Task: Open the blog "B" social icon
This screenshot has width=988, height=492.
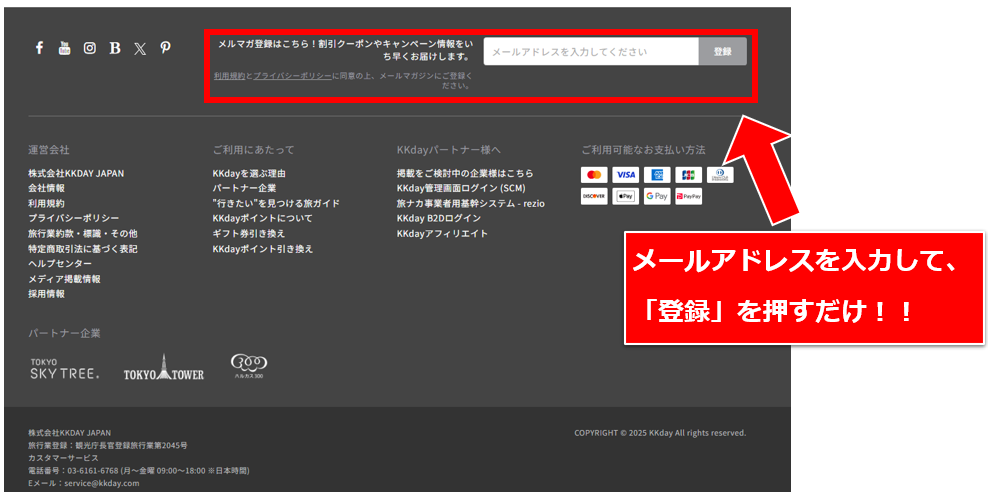Action: pos(115,48)
